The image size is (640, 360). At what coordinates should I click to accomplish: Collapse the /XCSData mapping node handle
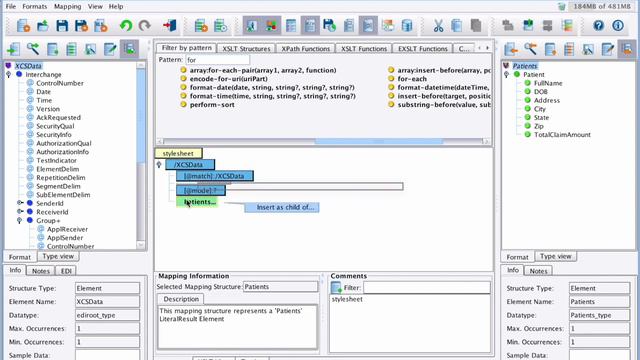[159, 165]
